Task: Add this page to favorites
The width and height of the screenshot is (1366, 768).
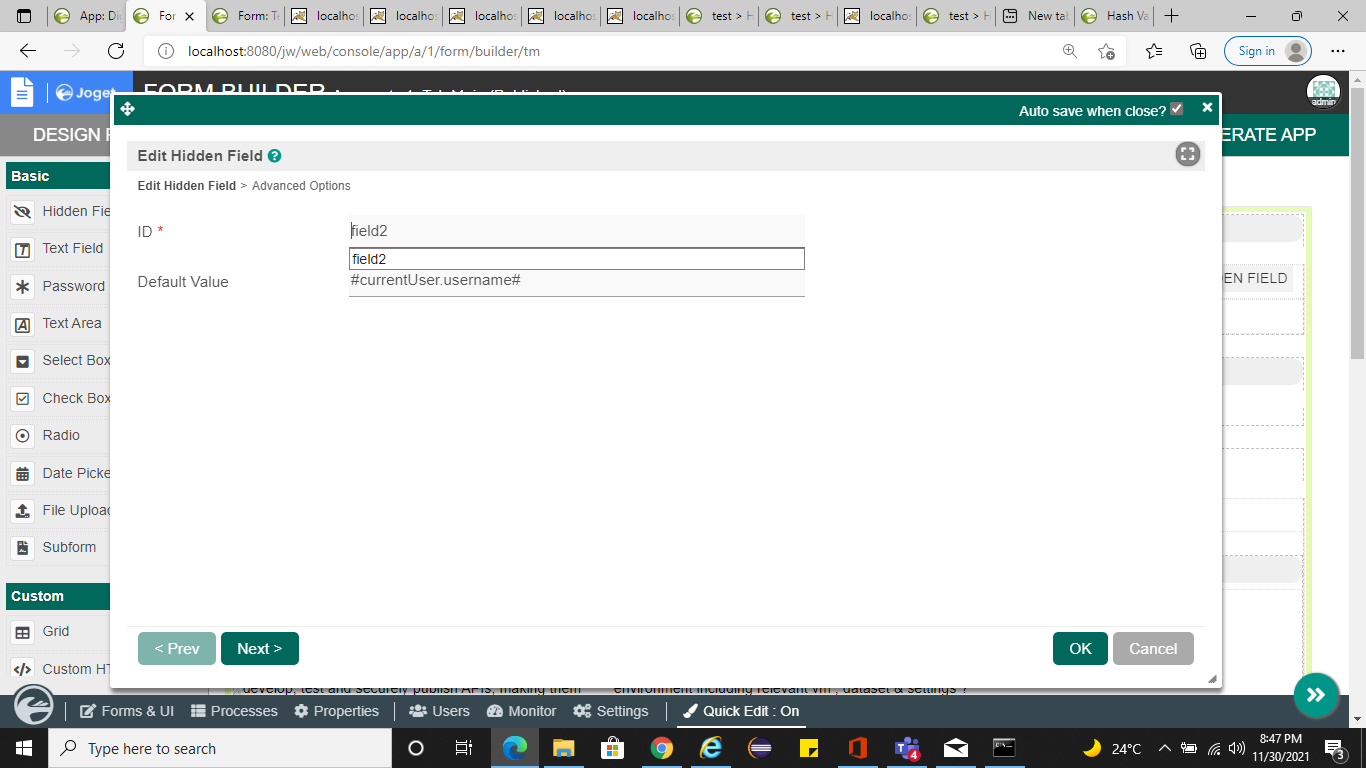Action: click(1106, 51)
